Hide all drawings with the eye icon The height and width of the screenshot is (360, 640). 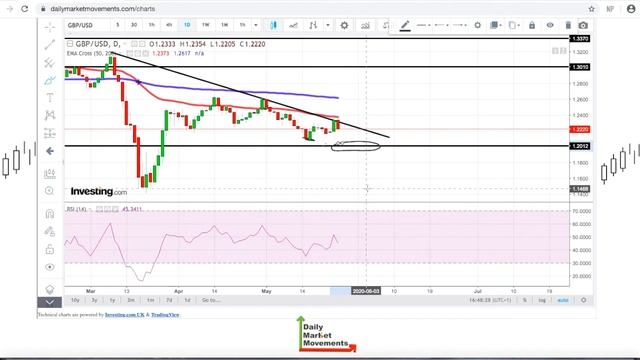(50, 267)
